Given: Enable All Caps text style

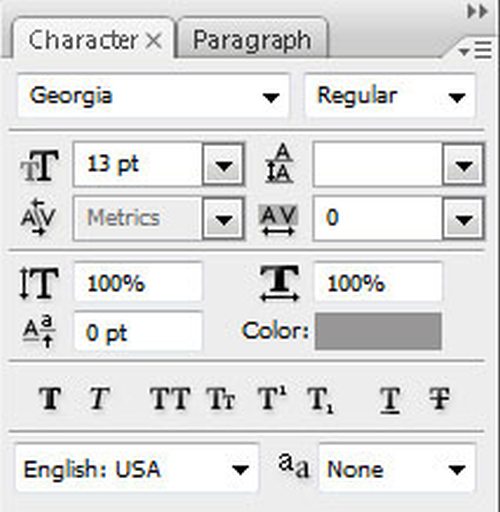Looking at the screenshot, I should 170,398.
